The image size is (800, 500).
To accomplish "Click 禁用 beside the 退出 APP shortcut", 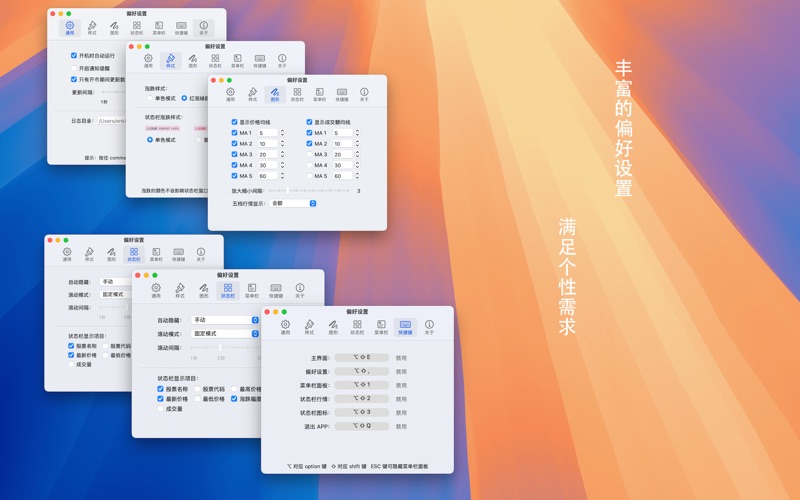I will point(401,426).
